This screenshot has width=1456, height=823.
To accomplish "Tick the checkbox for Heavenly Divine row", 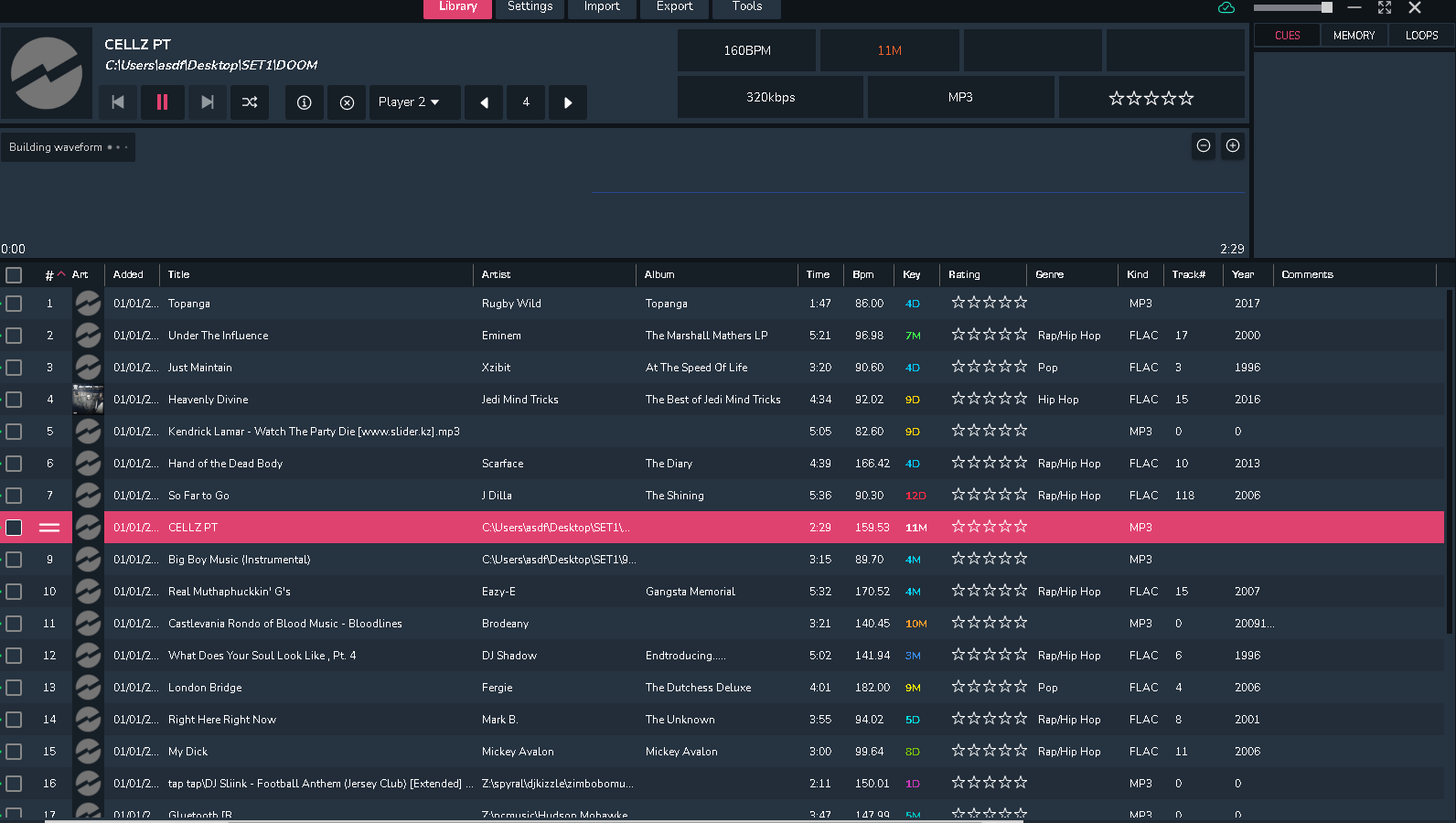I will pos(14,400).
